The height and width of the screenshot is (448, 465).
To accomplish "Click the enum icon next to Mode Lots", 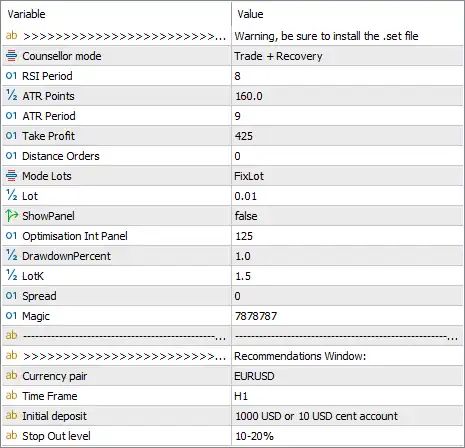I will click(x=11, y=176).
